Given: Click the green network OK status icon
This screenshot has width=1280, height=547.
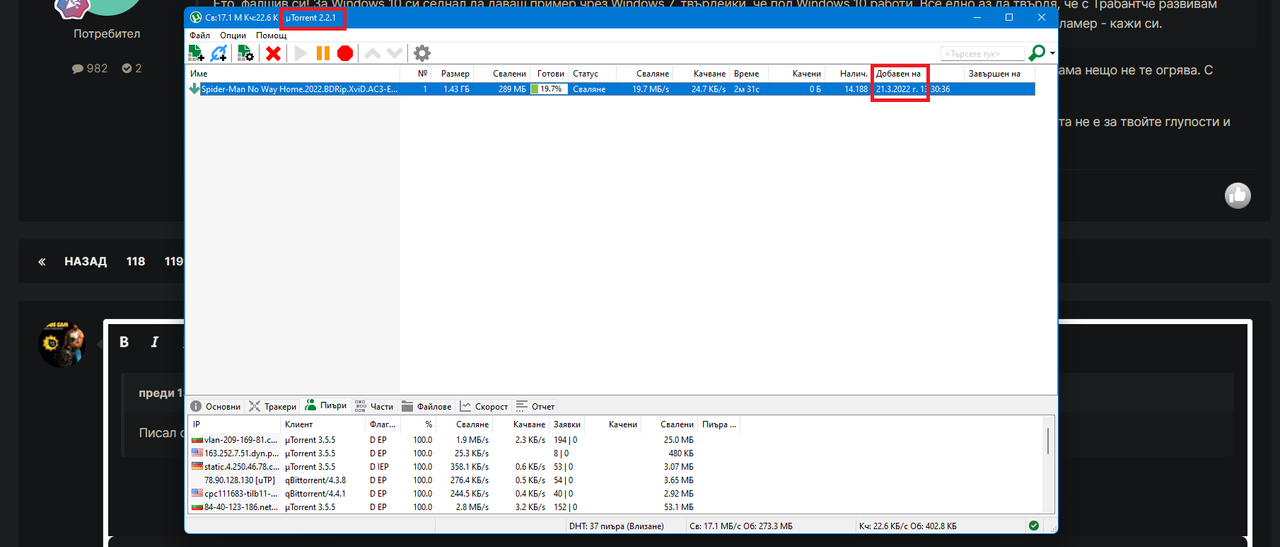Looking at the screenshot, I should tap(1033, 525).
